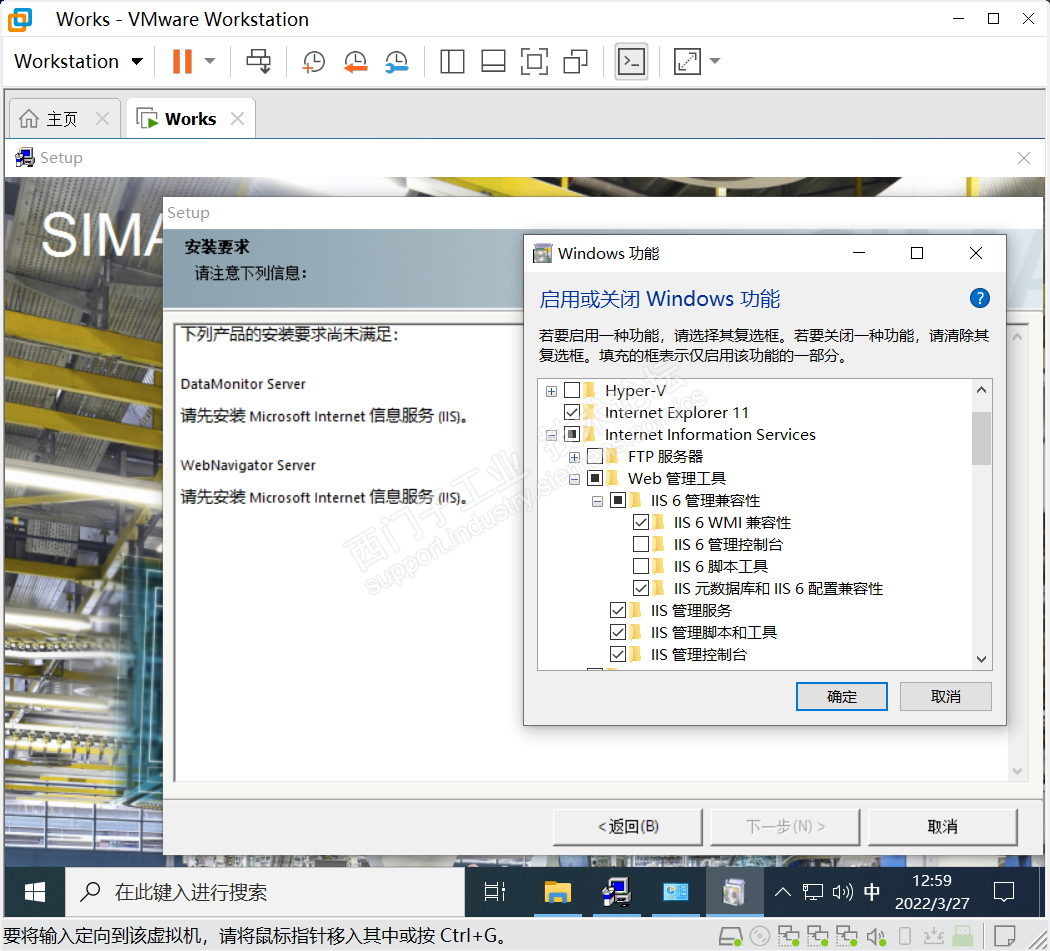Click VMware hard disk status icon

(x=730, y=936)
